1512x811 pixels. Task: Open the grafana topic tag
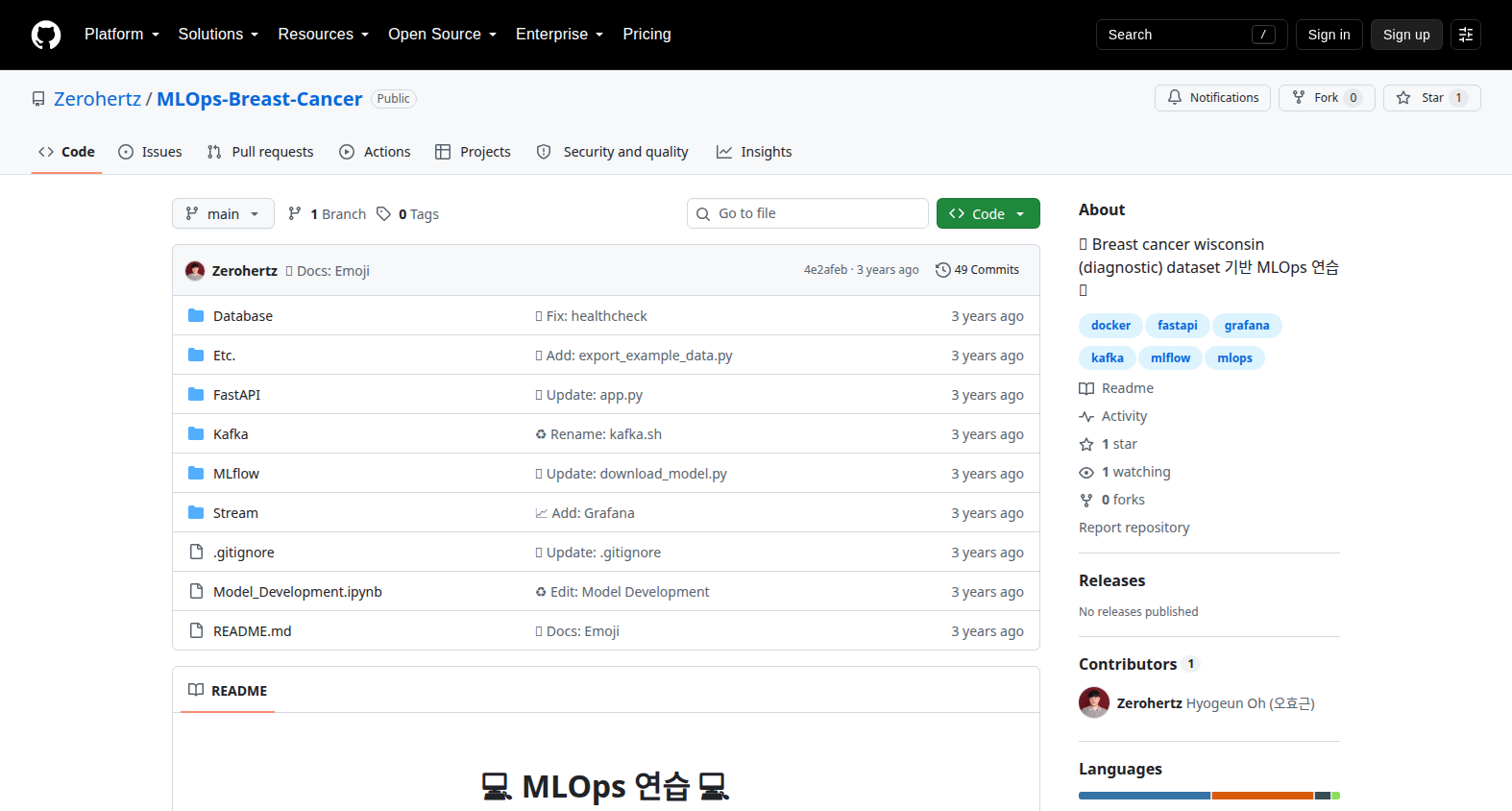click(x=1247, y=326)
